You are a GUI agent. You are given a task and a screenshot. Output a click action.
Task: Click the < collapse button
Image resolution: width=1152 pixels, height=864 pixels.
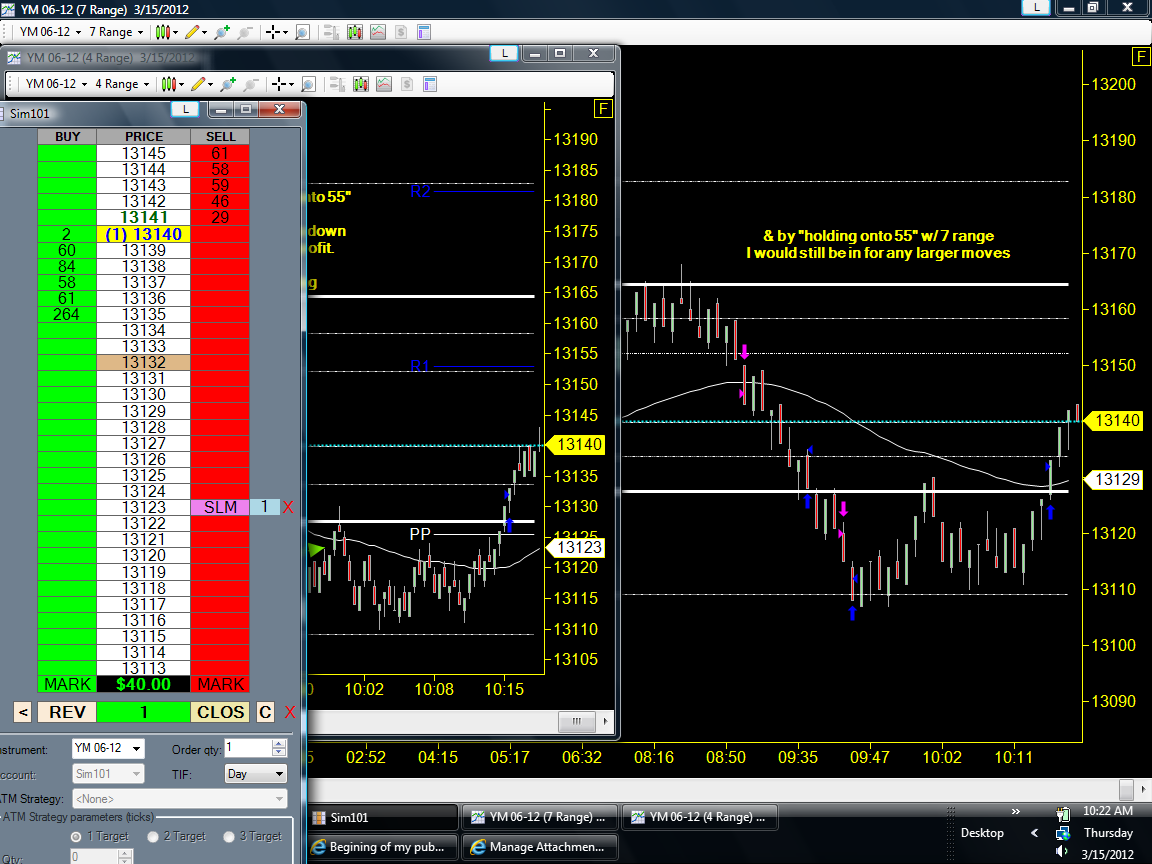[x=23, y=712]
